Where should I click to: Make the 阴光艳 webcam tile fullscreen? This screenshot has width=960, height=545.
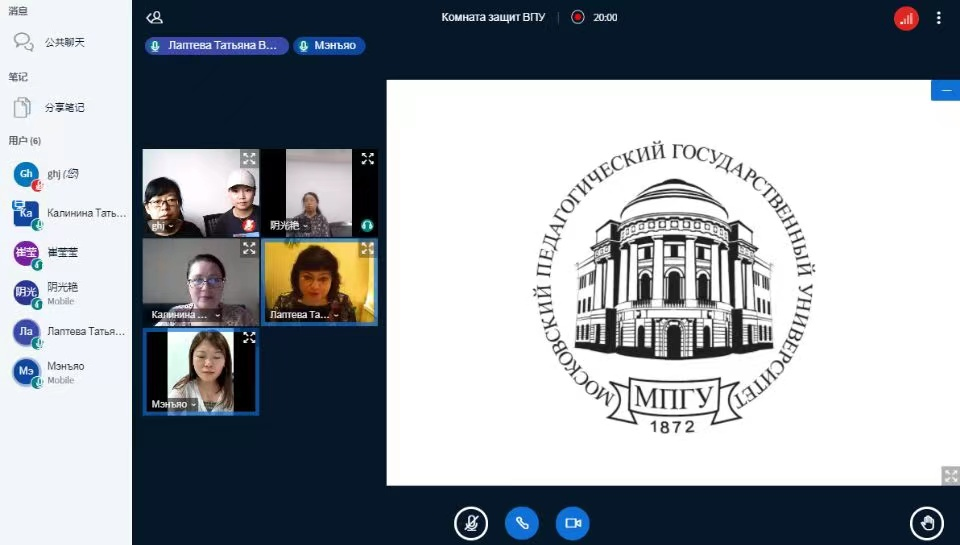pyautogui.click(x=367, y=158)
